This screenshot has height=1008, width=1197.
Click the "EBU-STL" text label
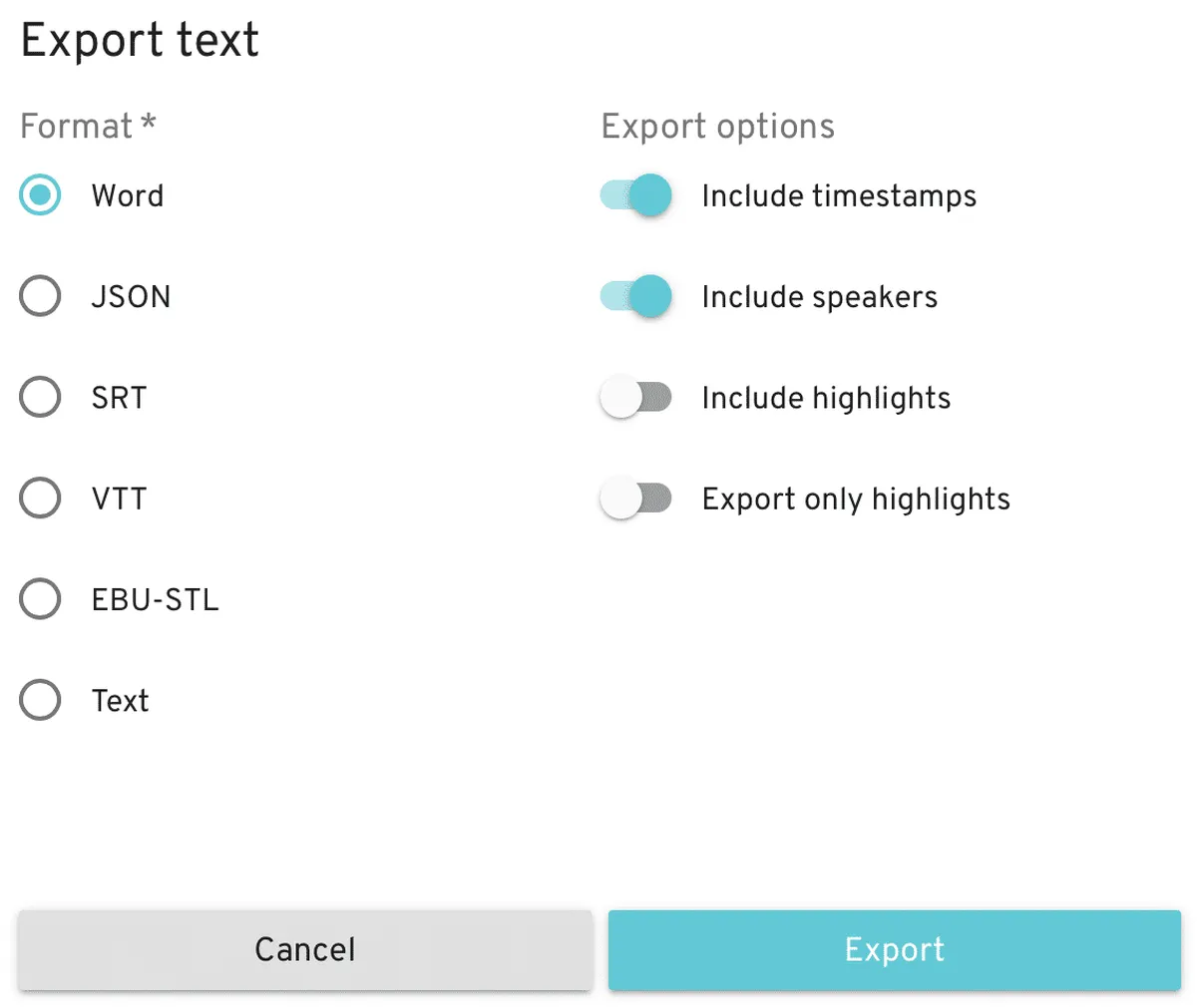coord(155,600)
